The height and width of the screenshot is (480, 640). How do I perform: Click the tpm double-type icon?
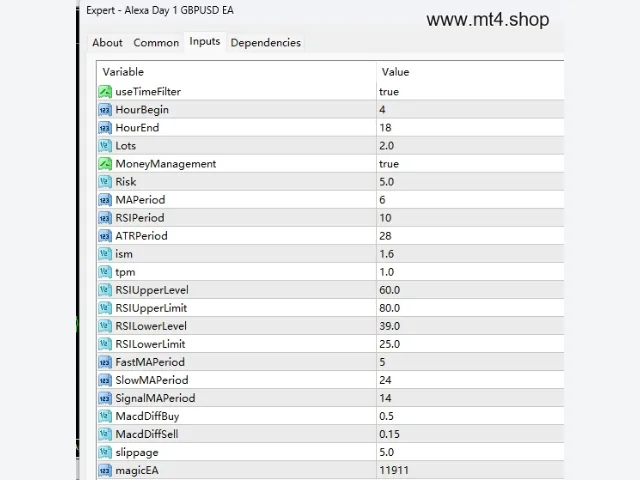(105, 272)
